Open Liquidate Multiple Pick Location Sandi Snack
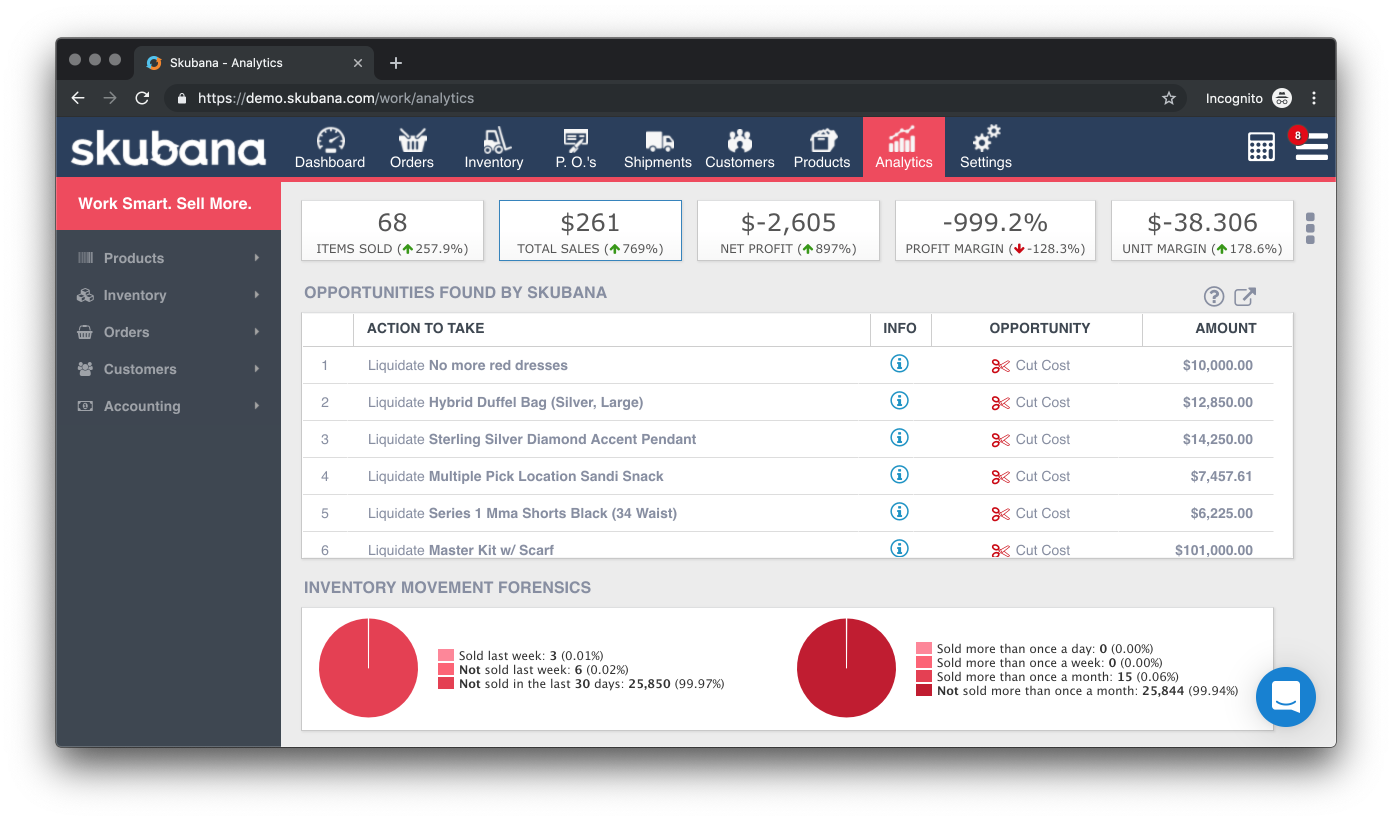 click(x=515, y=476)
